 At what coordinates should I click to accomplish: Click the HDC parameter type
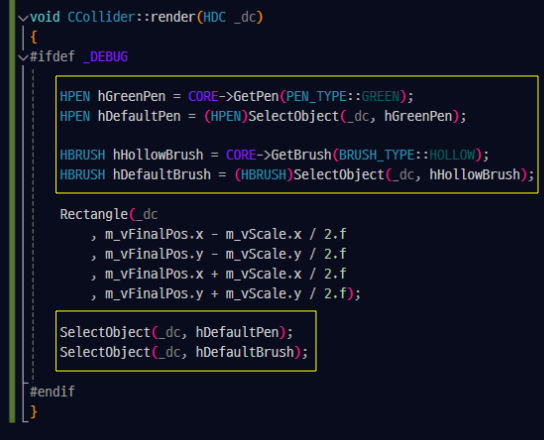pyautogui.click(x=214, y=17)
